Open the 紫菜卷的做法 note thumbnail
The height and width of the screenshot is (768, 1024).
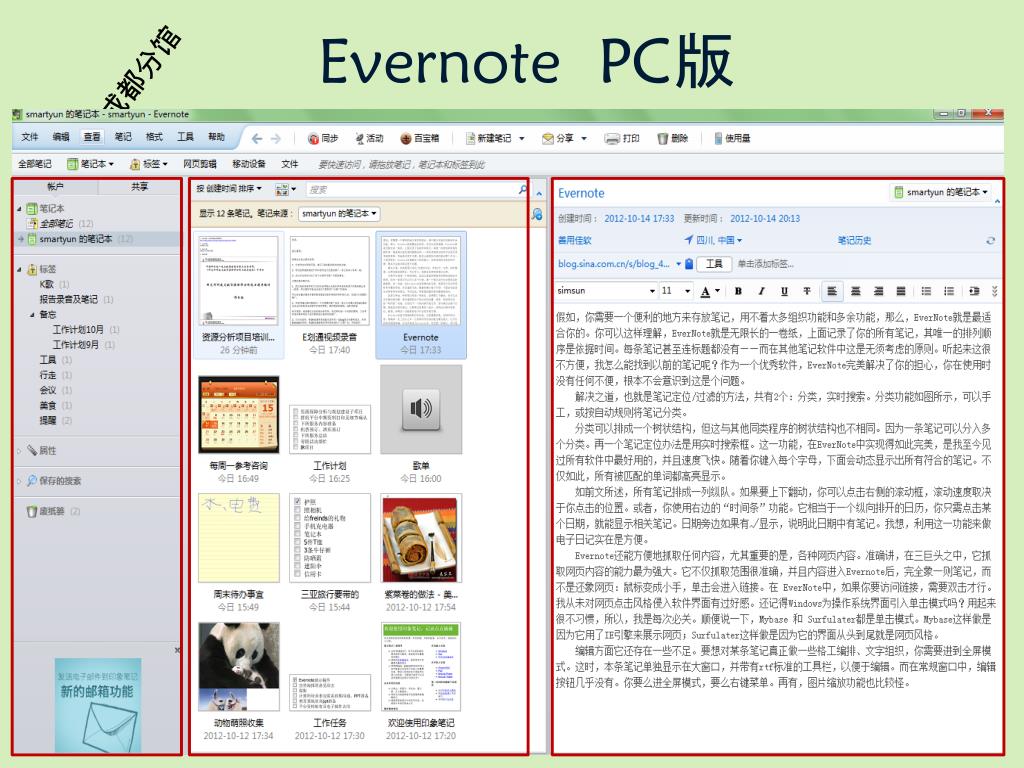[x=421, y=539]
